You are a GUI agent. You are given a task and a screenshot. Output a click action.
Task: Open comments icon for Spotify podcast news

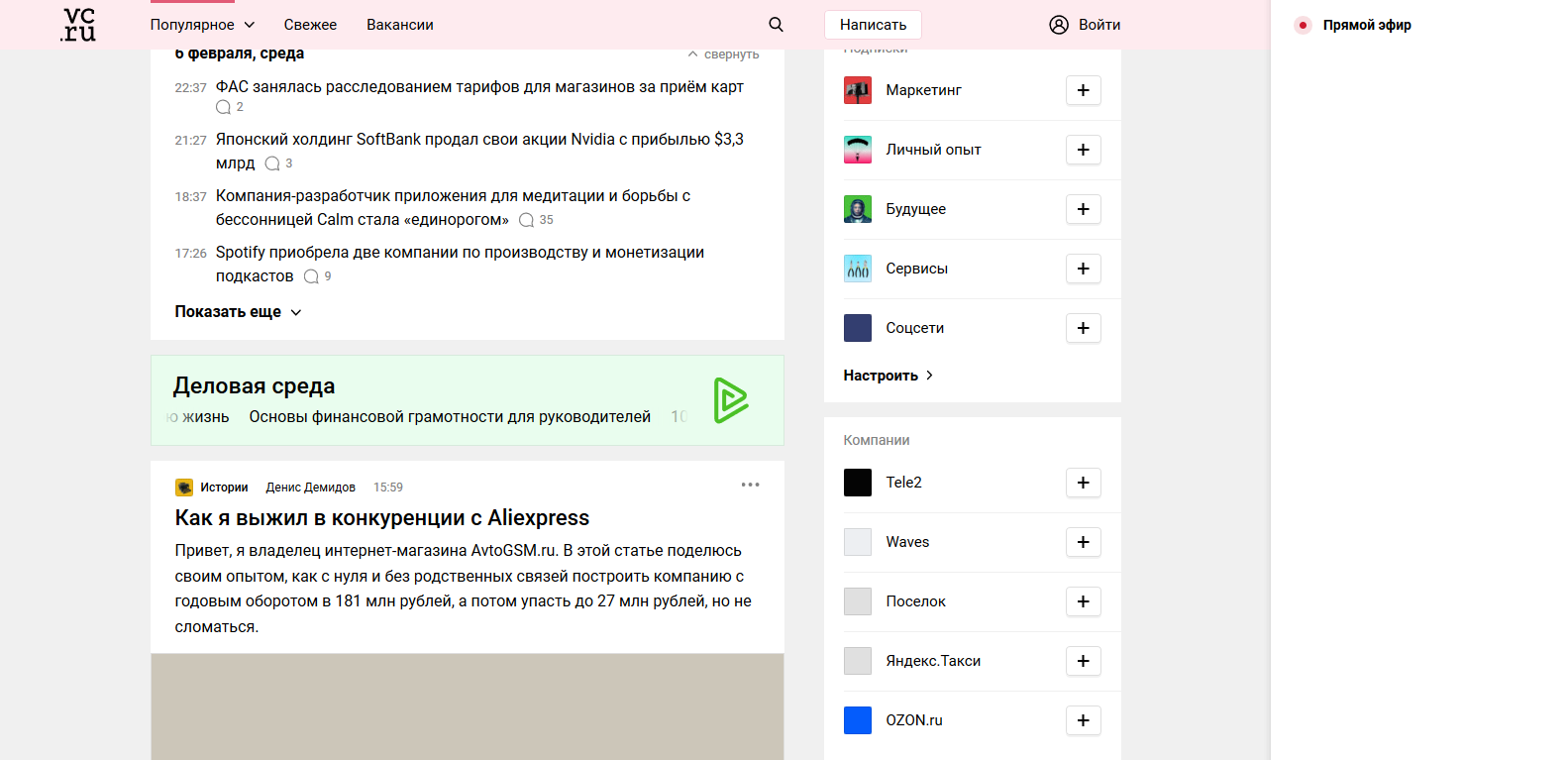click(x=311, y=276)
